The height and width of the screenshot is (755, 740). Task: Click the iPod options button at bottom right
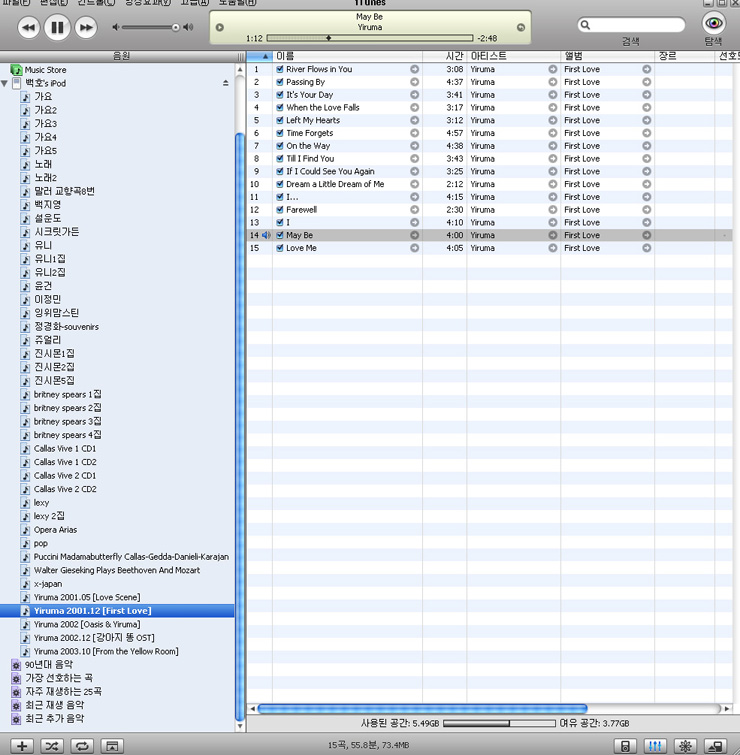click(625, 746)
